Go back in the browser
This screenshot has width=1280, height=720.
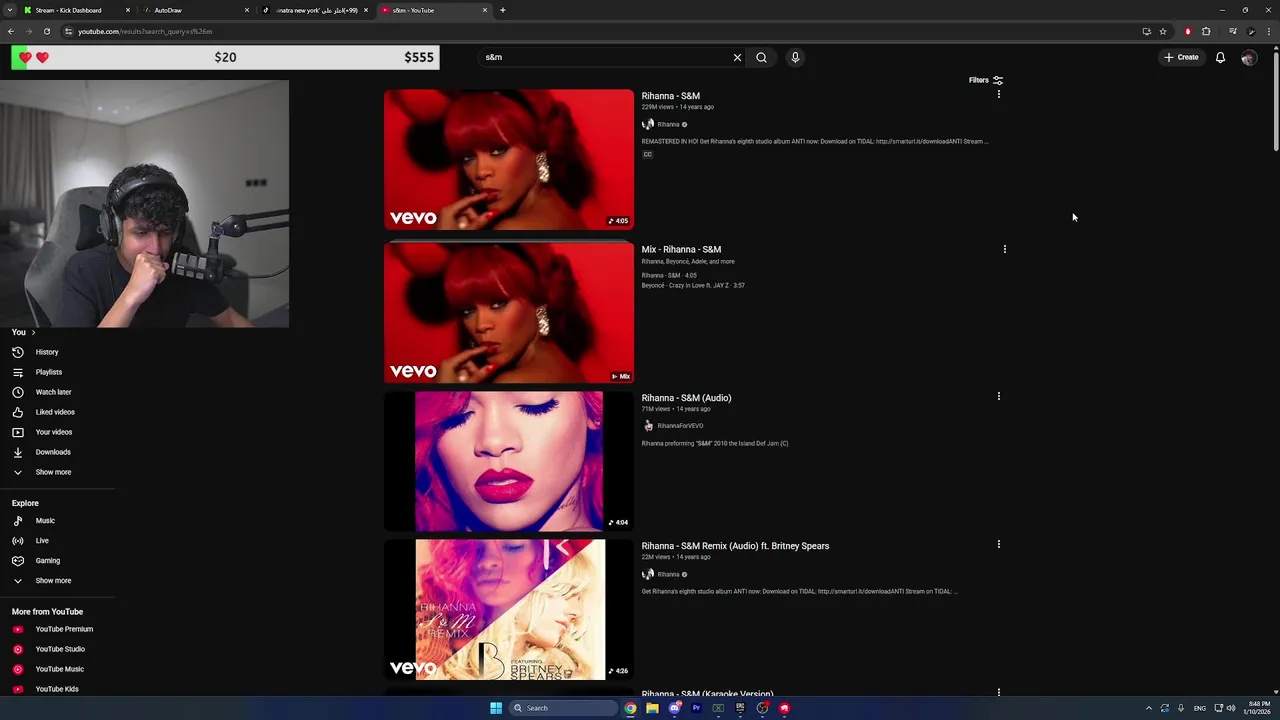pos(11,31)
